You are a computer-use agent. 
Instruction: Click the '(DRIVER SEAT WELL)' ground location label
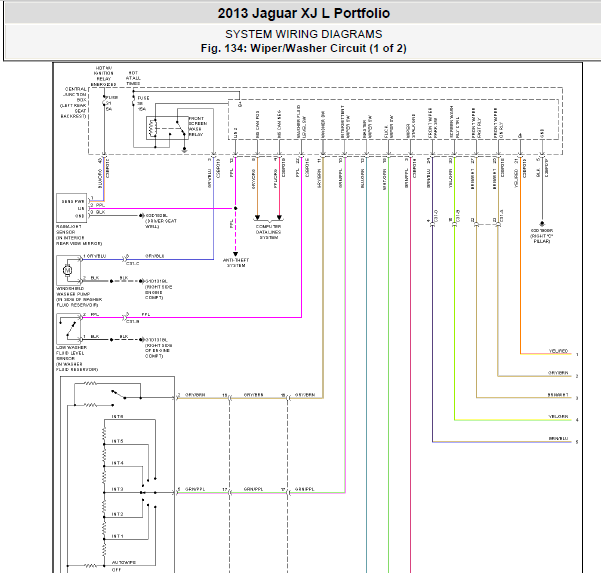pyautogui.click(x=161, y=224)
